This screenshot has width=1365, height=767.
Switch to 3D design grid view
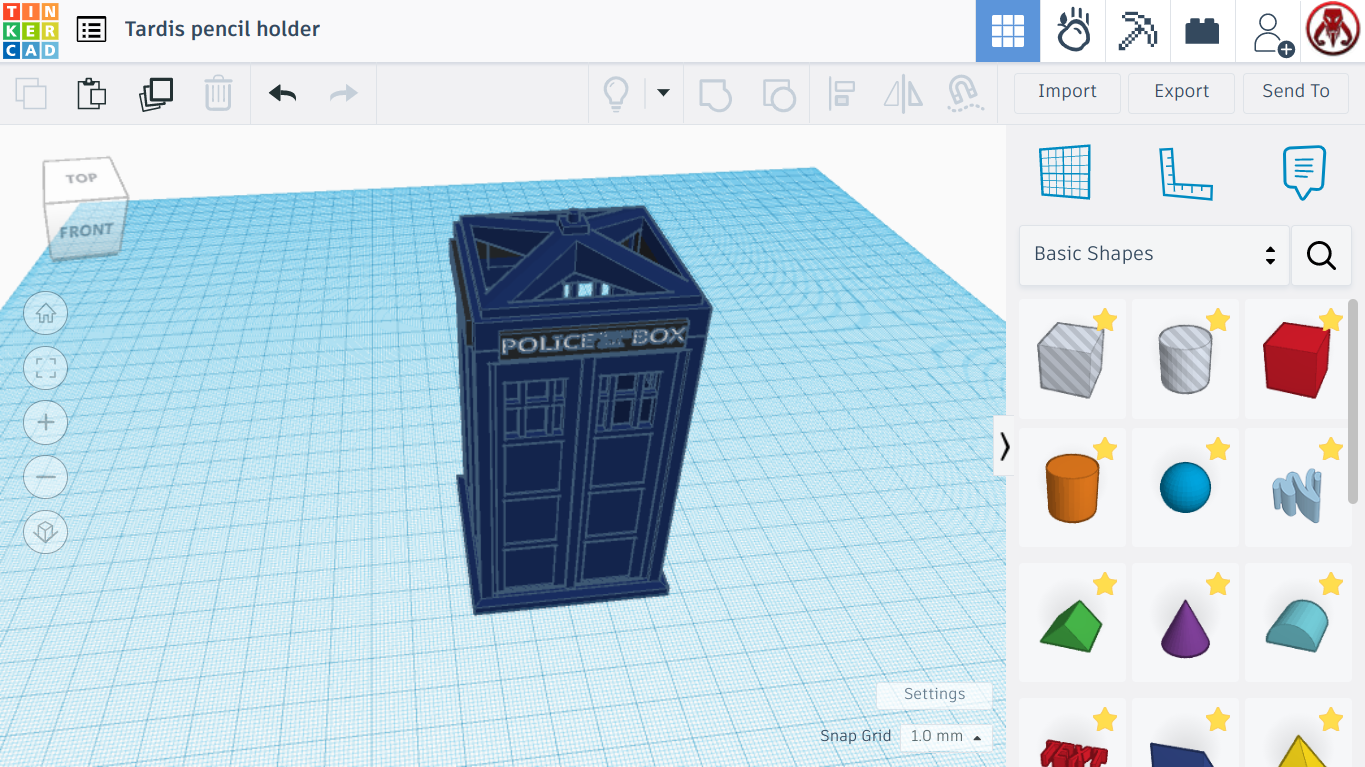coord(1007,31)
